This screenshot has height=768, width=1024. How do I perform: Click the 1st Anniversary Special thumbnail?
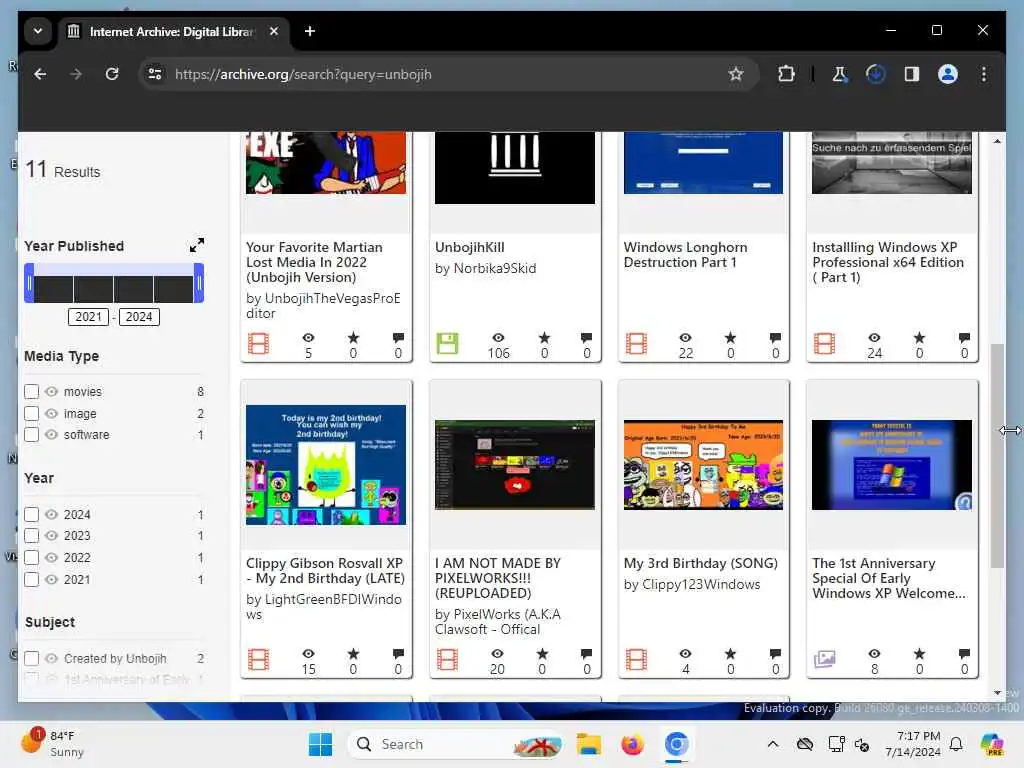(x=891, y=464)
